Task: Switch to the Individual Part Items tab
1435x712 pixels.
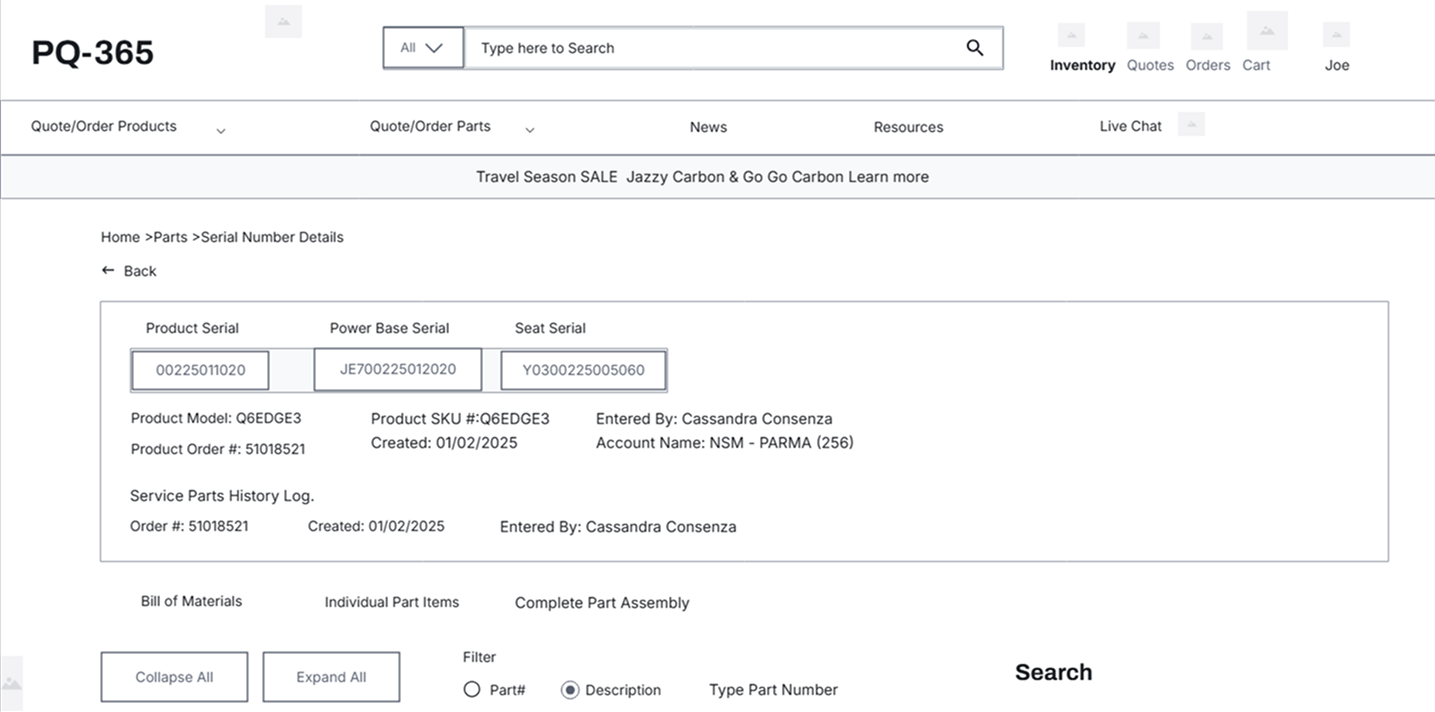Action: (392, 602)
